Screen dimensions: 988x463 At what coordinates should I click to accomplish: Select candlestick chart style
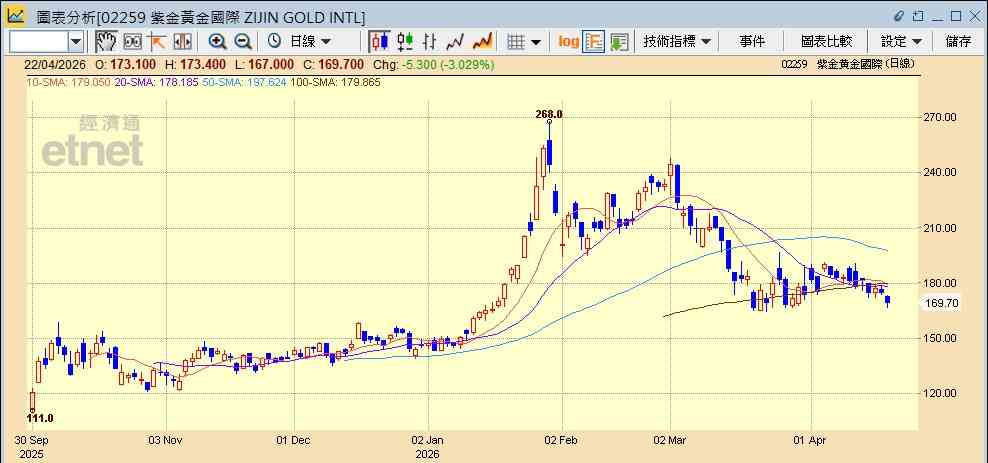[379, 42]
